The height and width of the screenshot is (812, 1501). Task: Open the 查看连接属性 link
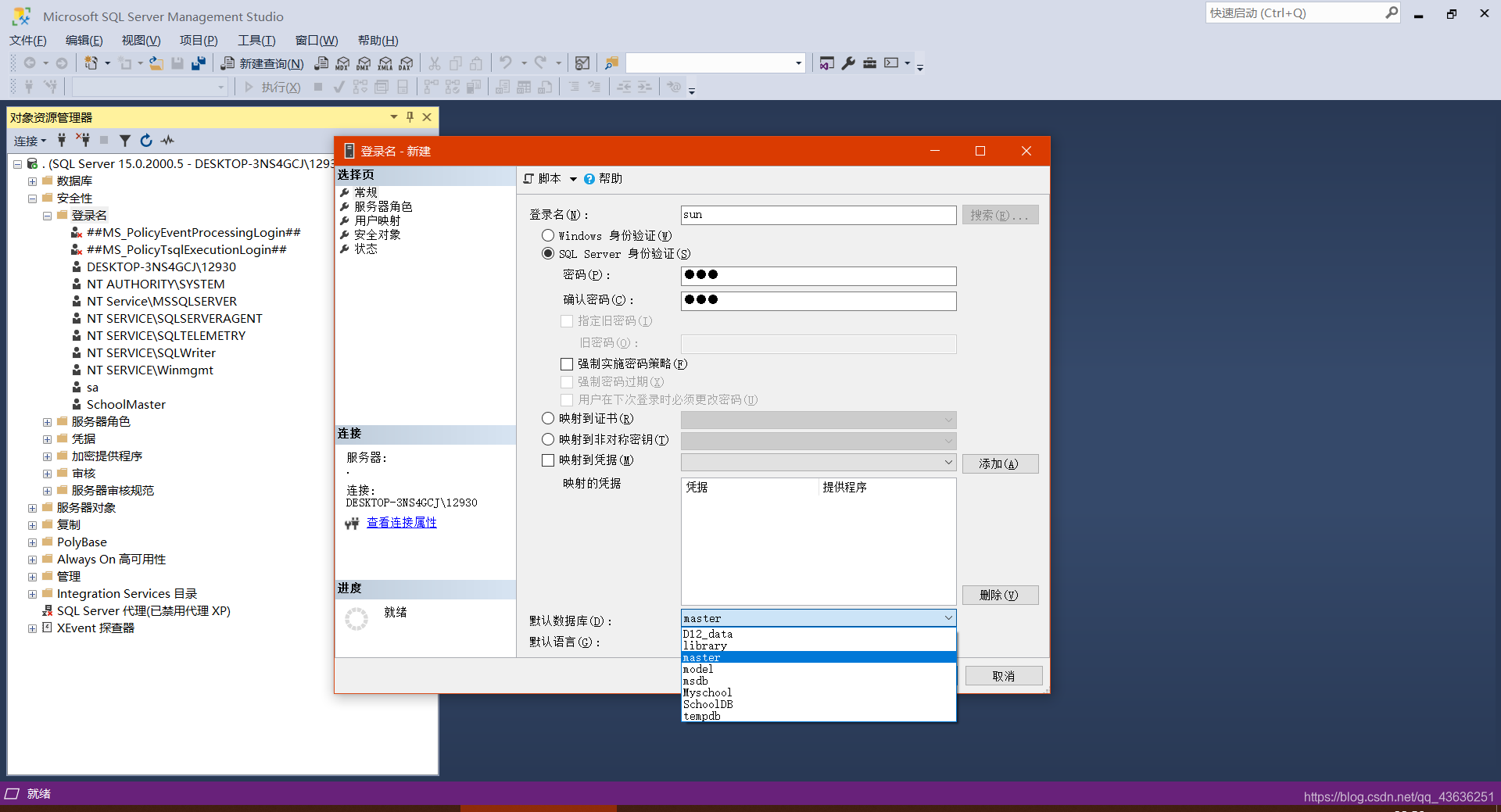402,523
